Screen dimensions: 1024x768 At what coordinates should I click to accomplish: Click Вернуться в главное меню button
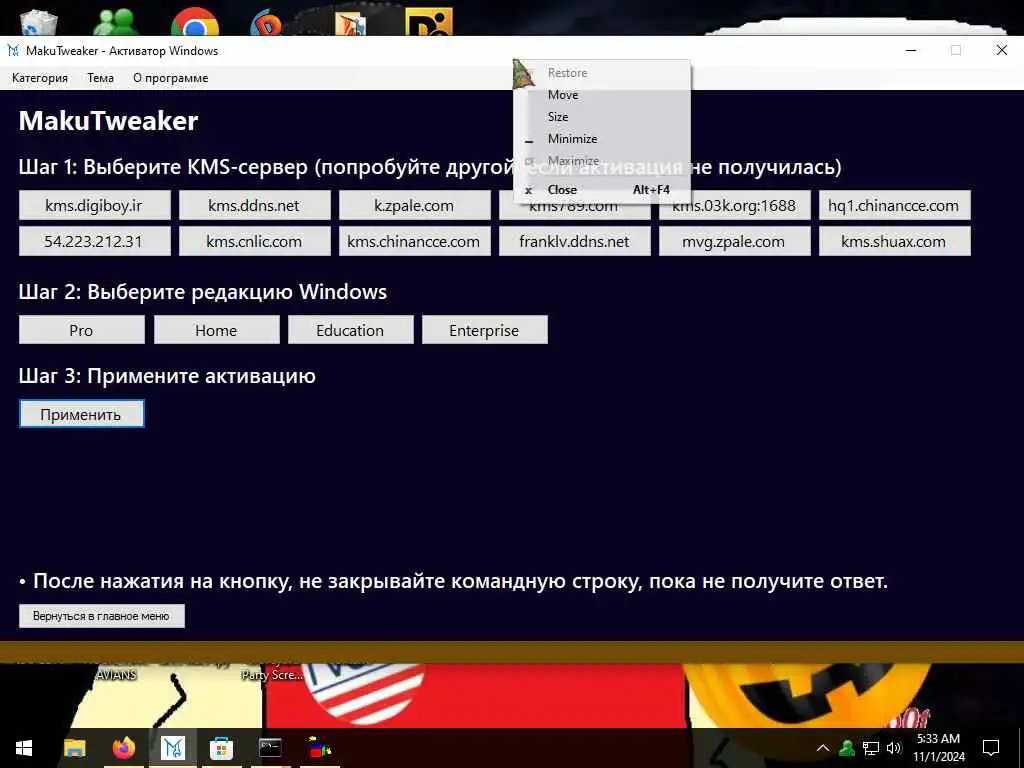(102, 616)
